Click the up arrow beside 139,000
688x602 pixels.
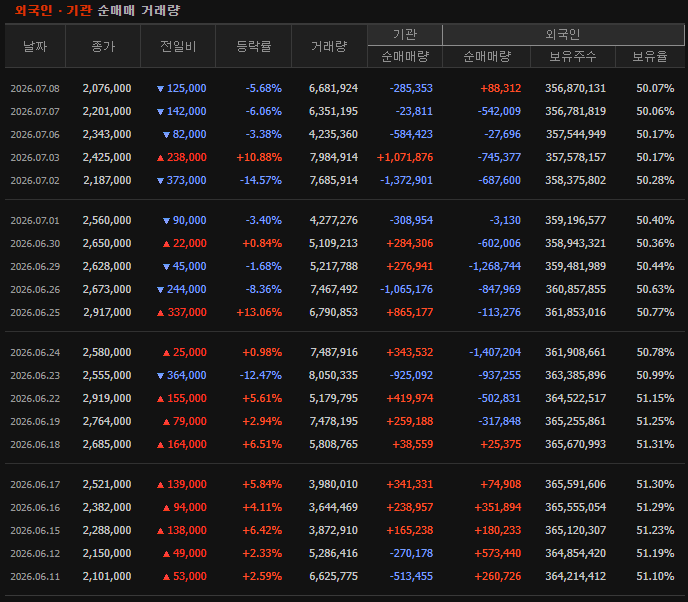161,484
